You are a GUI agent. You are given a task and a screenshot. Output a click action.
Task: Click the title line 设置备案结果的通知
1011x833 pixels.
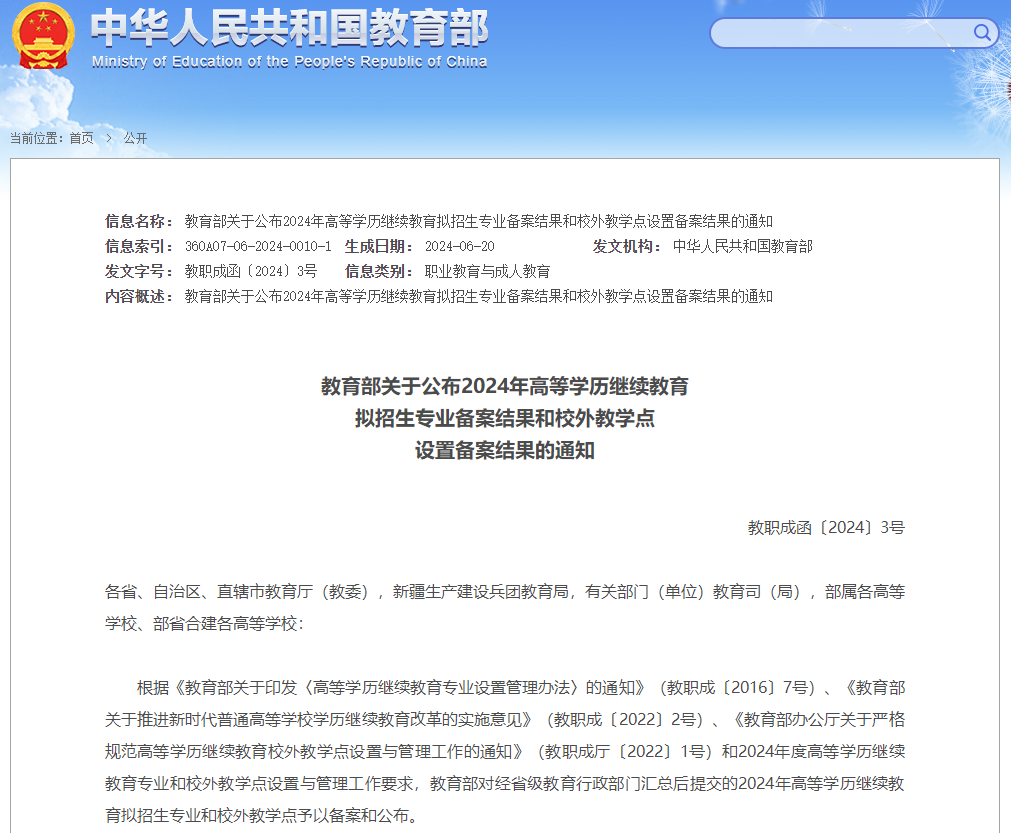click(505, 451)
